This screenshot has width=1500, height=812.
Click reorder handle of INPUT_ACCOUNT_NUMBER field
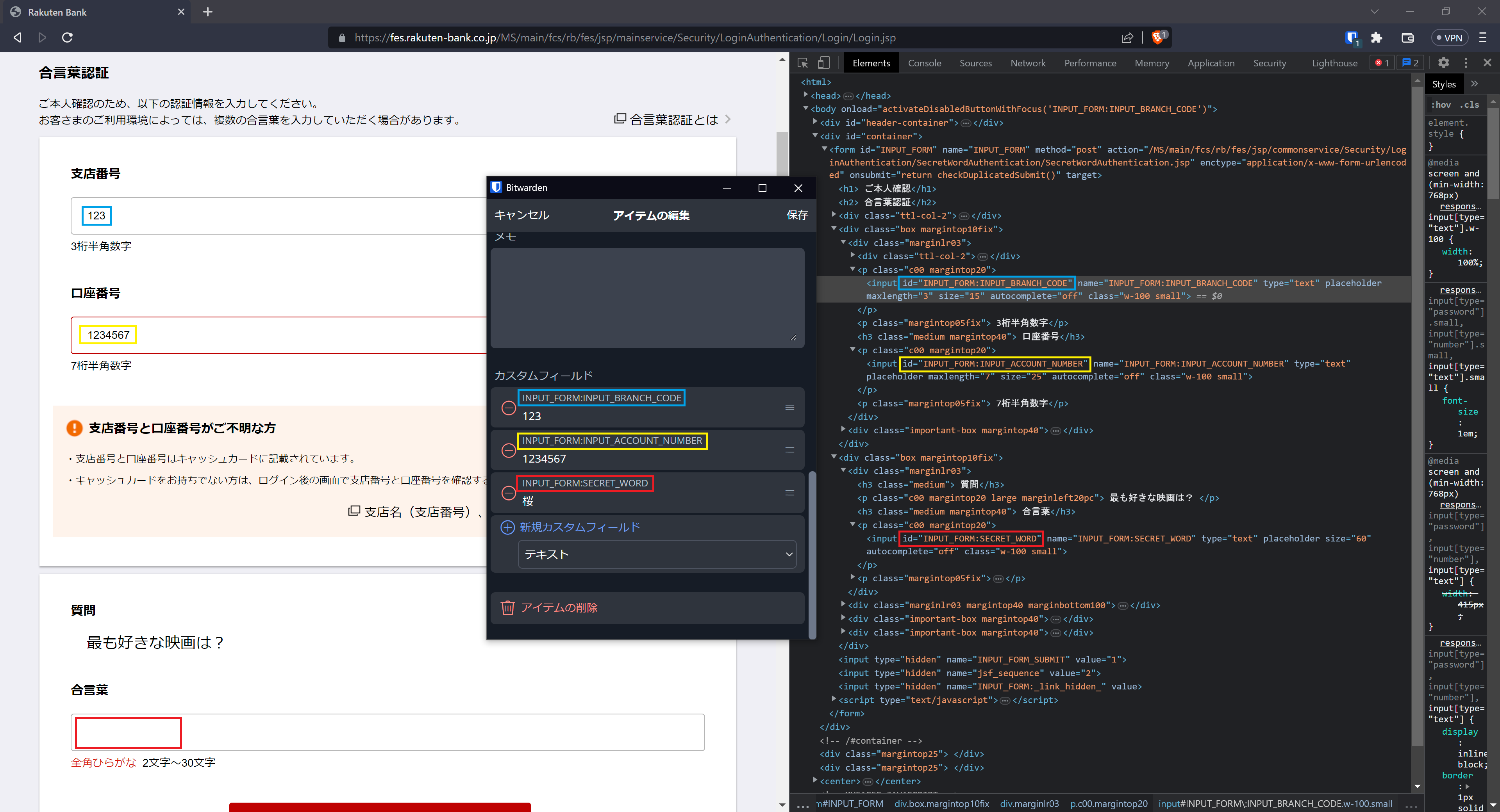pyautogui.click(x=789, y=450)
